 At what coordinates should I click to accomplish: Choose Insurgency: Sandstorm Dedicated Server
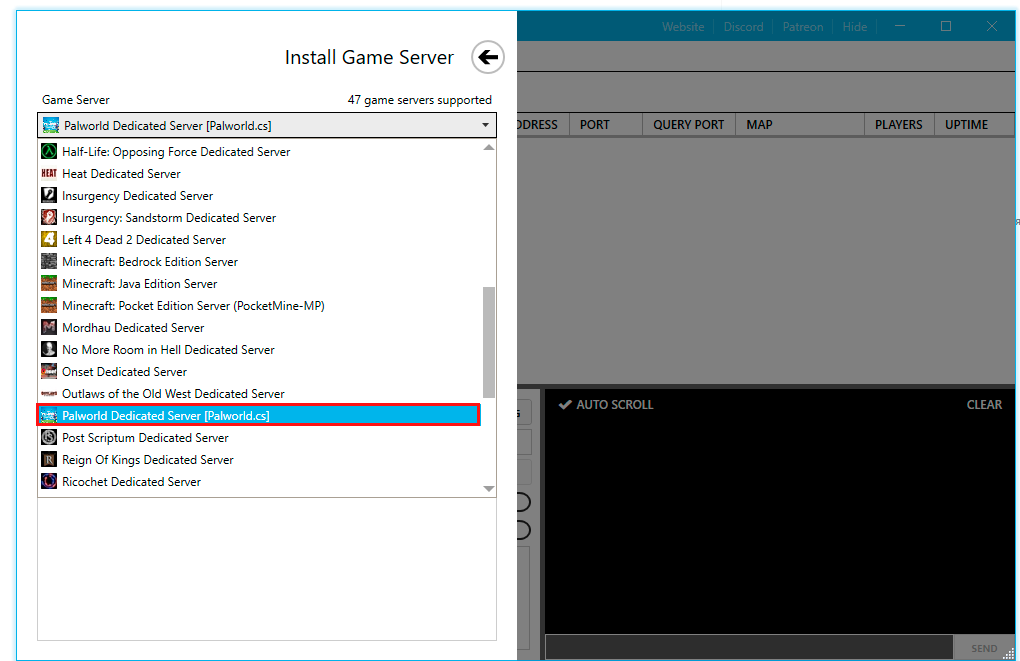tap(260, 217)
